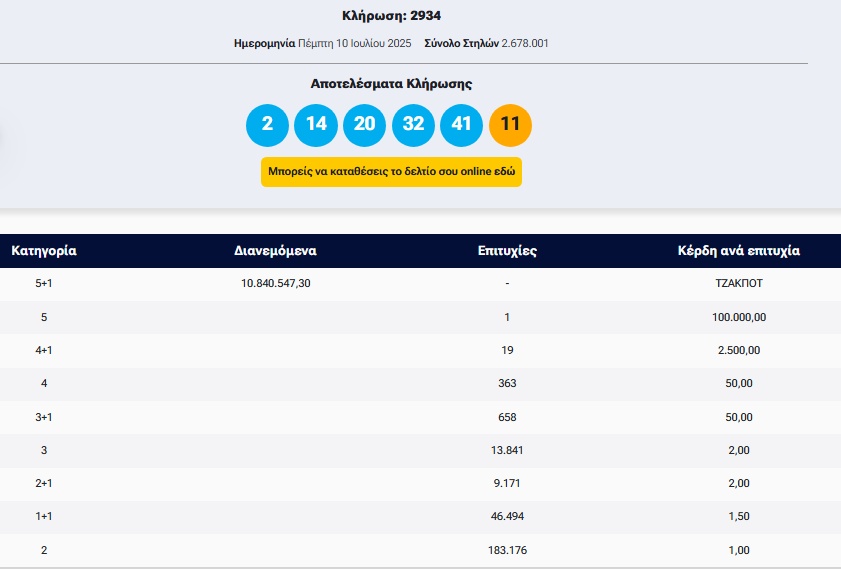Image resolution: width=841 pixels, height=569 pixels.
Task: Click the Σύνολο Στηλών 2.678.001 text
Action: tap(486, 43)
